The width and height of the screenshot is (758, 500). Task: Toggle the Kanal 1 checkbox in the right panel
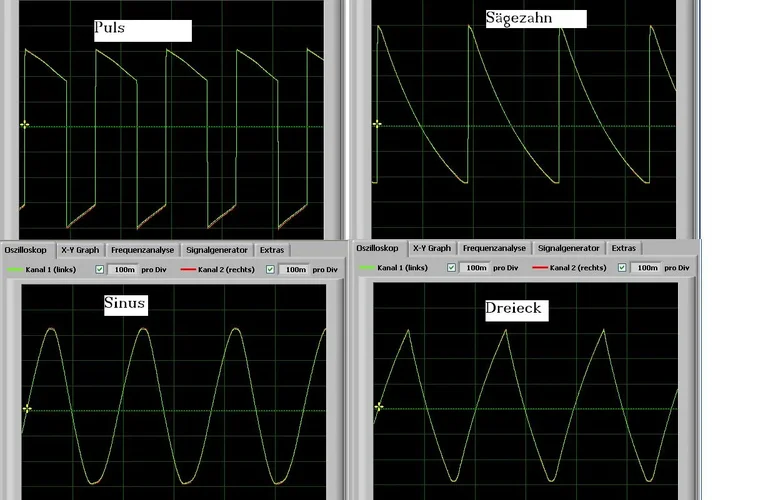[452, 268]
